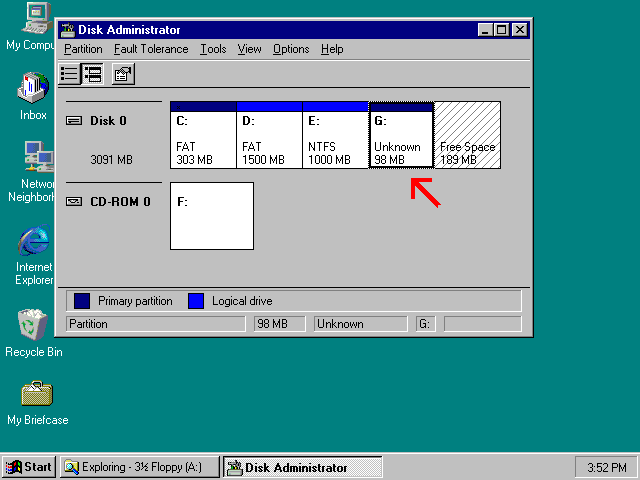
Task: Click the status bar Unknown field
Action: (360, 324)
